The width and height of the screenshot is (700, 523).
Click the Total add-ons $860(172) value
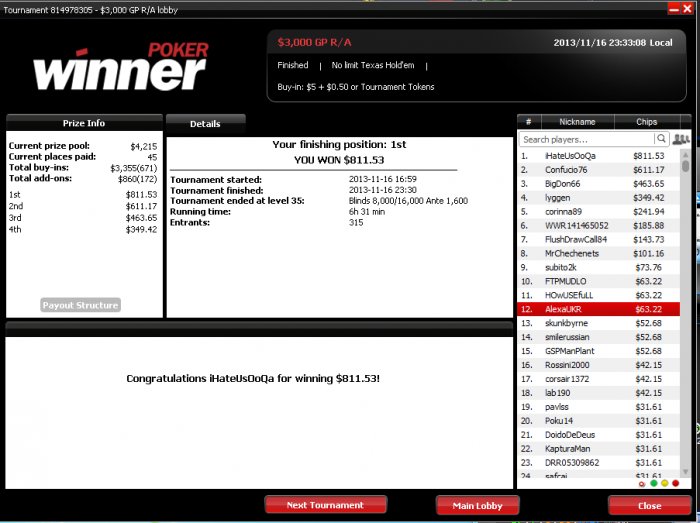[x=138, y=179]
